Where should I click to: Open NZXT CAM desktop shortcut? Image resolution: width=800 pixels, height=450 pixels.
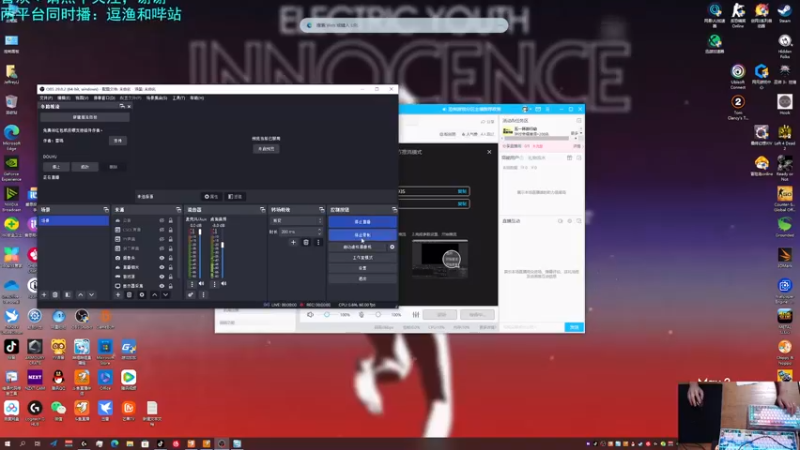(x=35, y=380)
